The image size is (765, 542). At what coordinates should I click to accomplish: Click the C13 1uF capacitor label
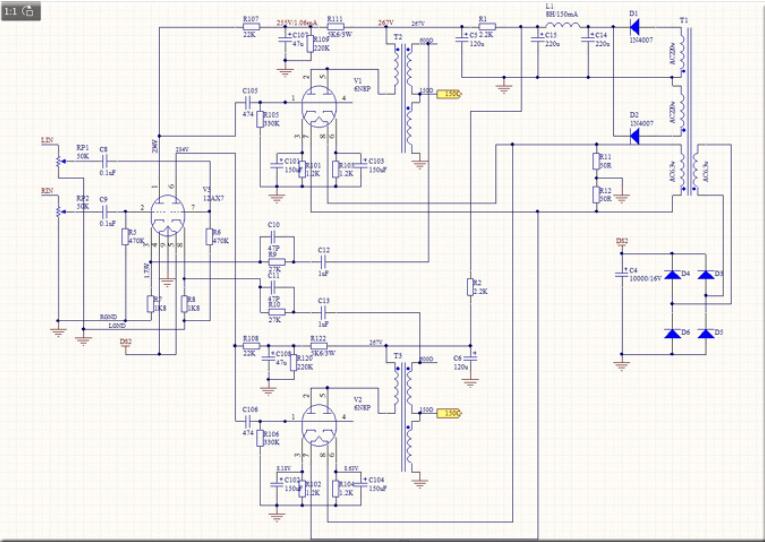click(323, 301)
